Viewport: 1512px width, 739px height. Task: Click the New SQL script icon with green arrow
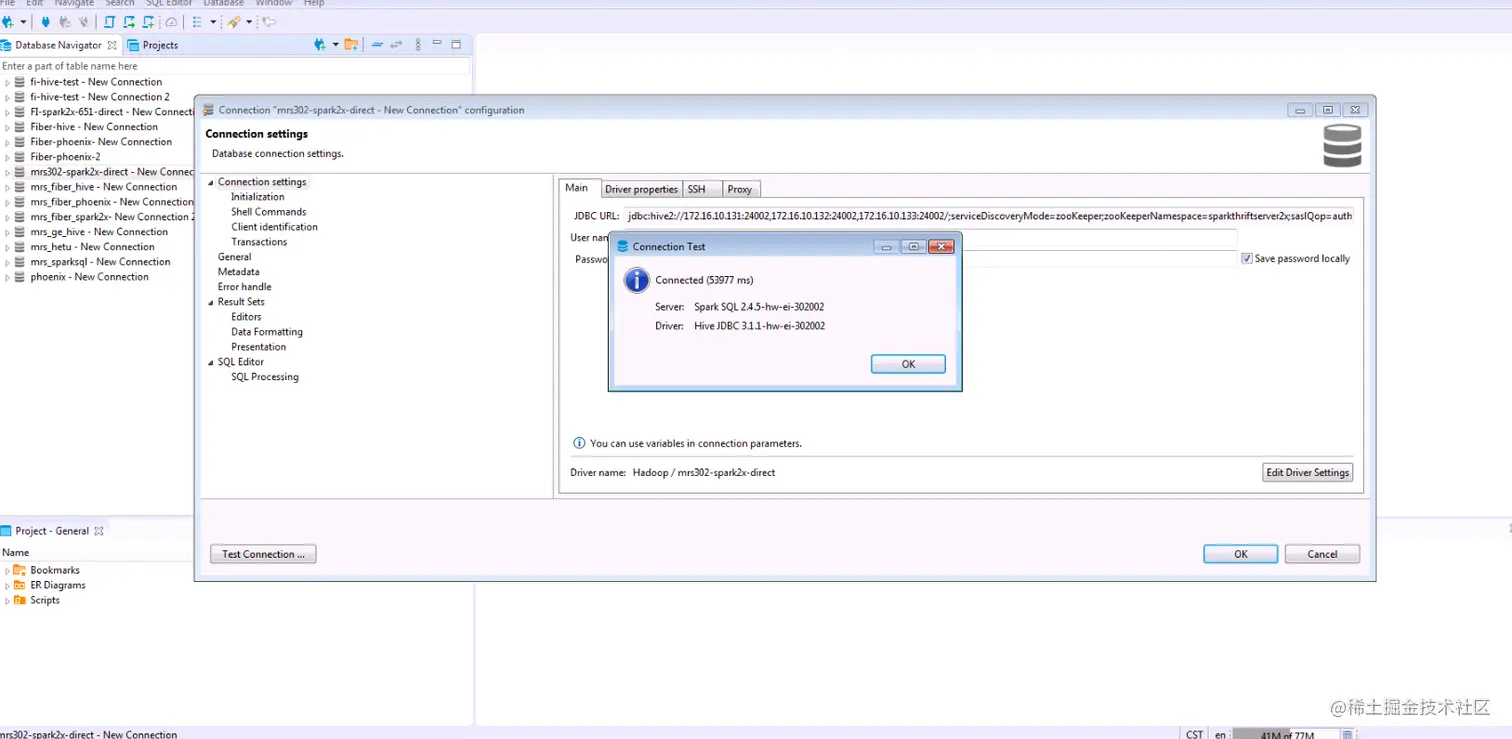tap(129, 22)
